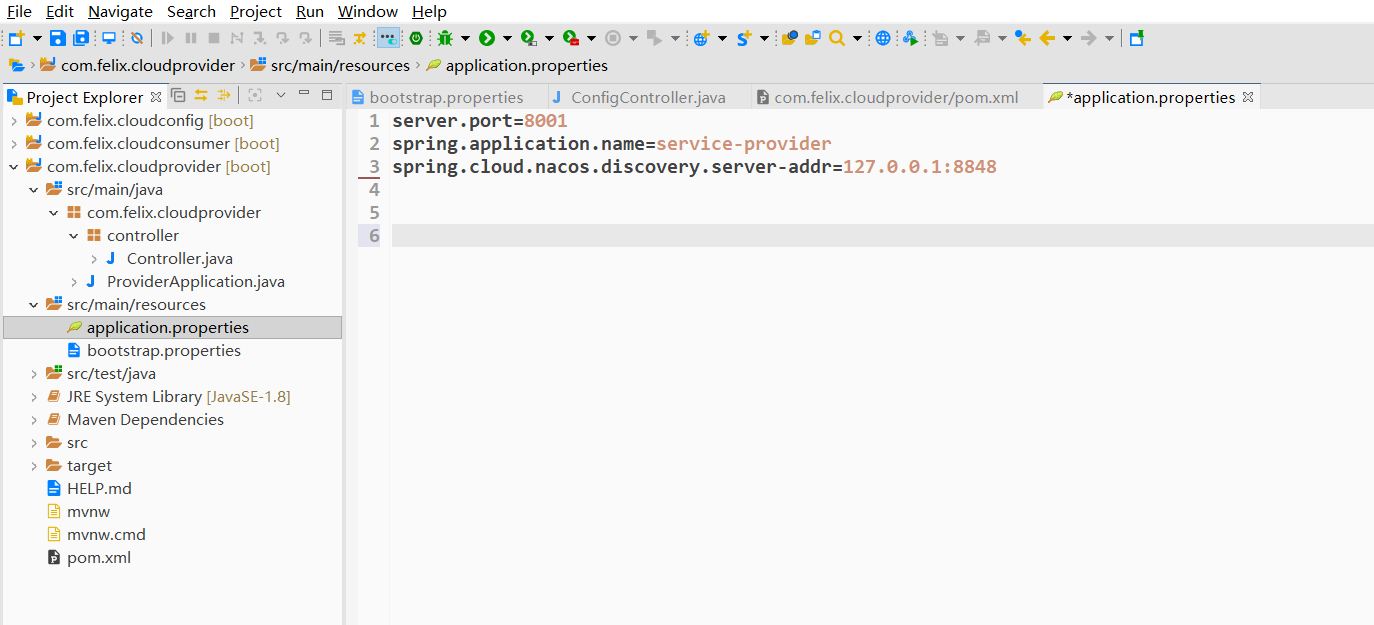Maximize the Project Explorer panel
The height and width of the screenshot is (625, 1374).
click(327, 96)
